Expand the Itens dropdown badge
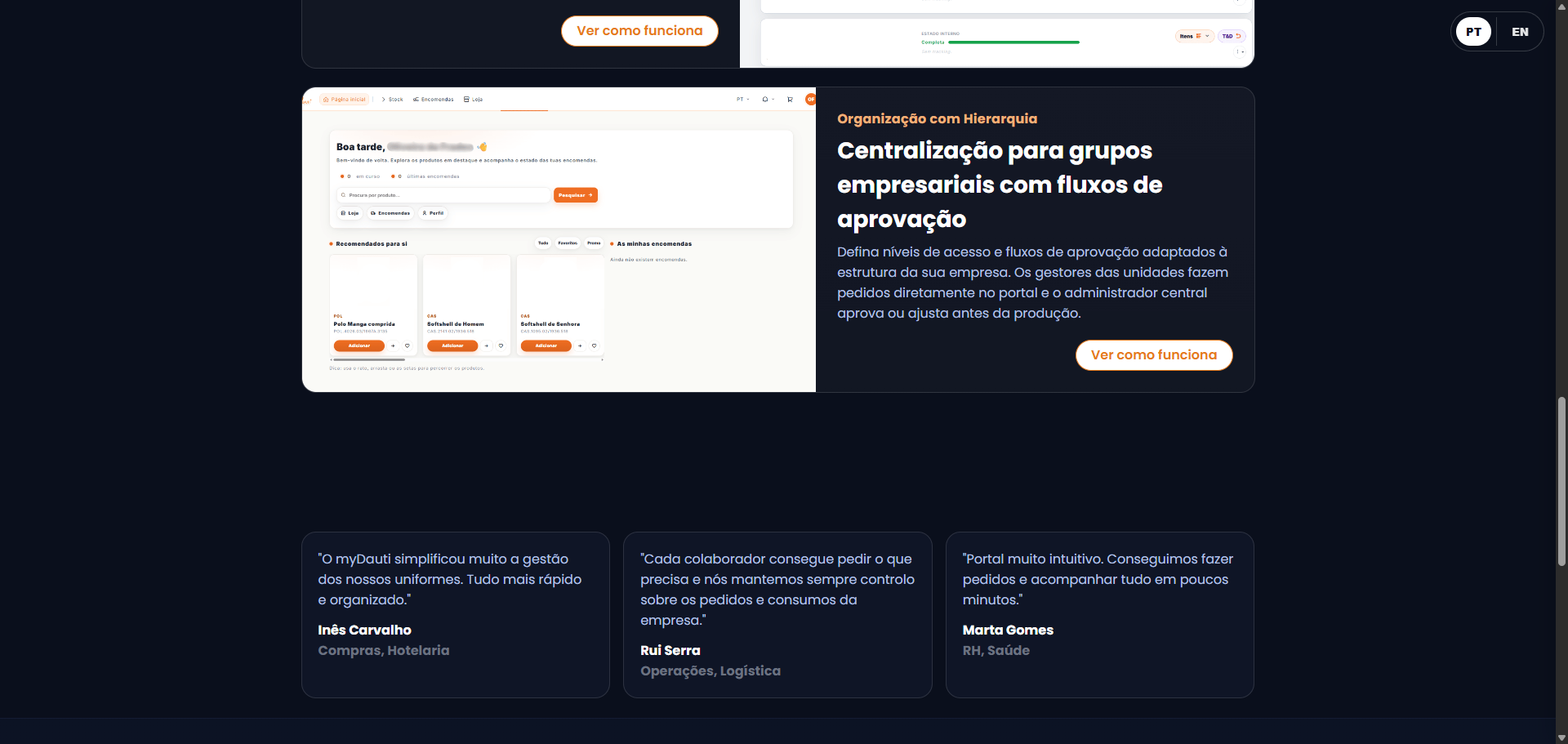1568x744 pixels. (1194, 36)
